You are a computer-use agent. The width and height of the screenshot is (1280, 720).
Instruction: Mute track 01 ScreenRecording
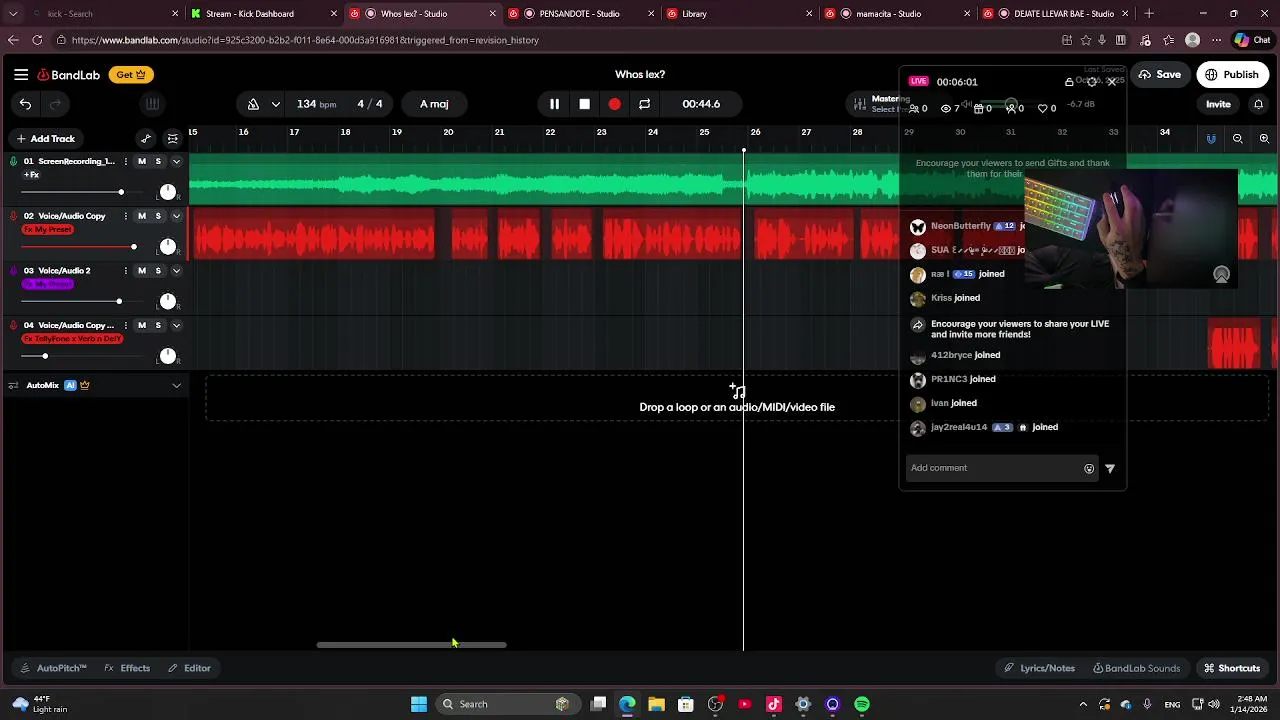point(141,161)
